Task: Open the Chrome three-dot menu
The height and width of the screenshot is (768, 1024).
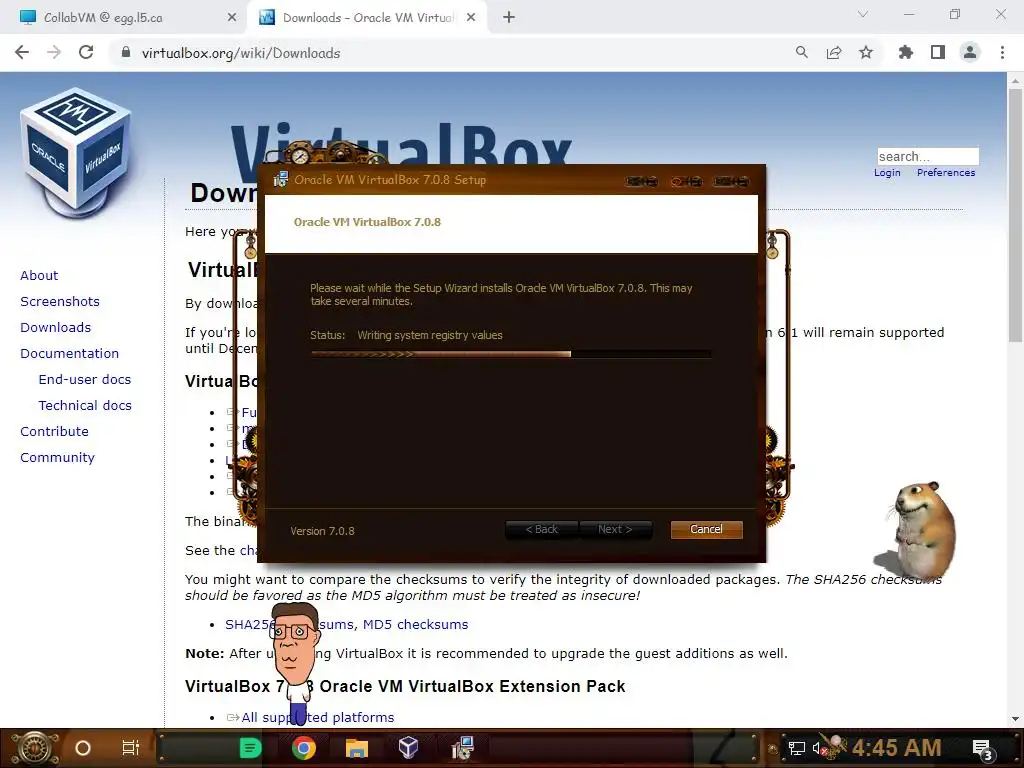Action: click(1002, 53)
